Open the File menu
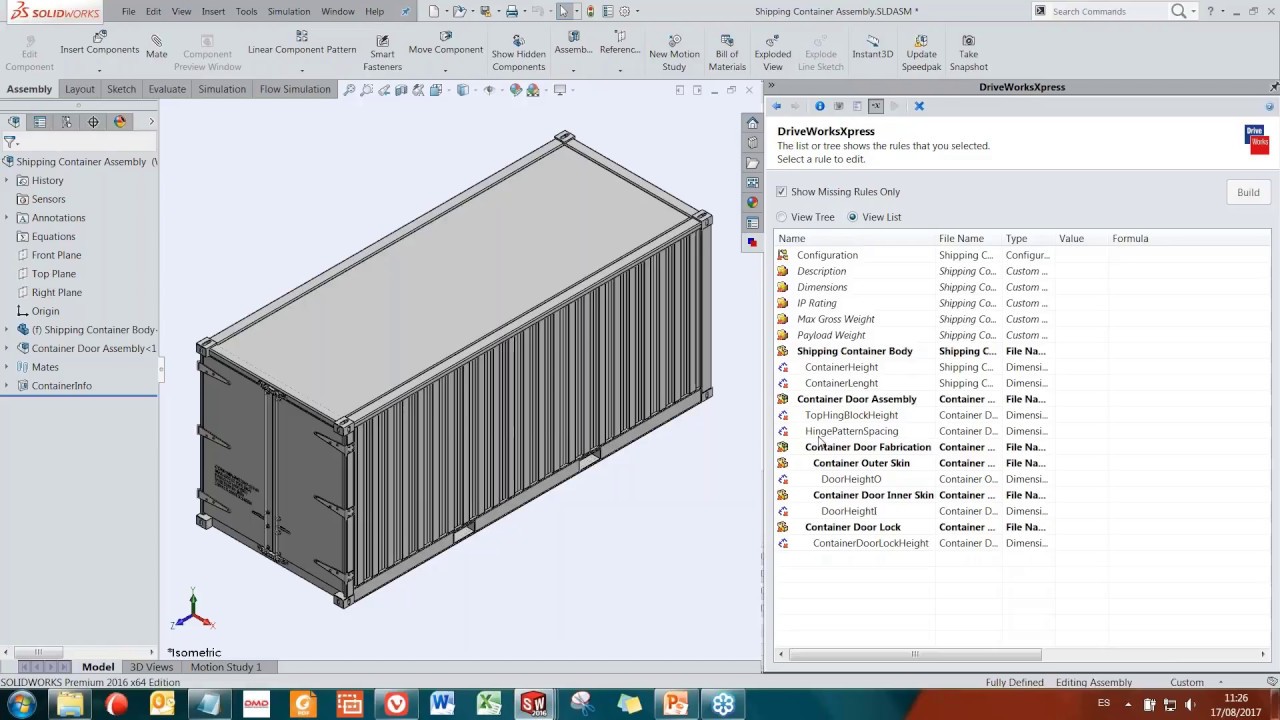1280x720 pixels. (128, 11)
